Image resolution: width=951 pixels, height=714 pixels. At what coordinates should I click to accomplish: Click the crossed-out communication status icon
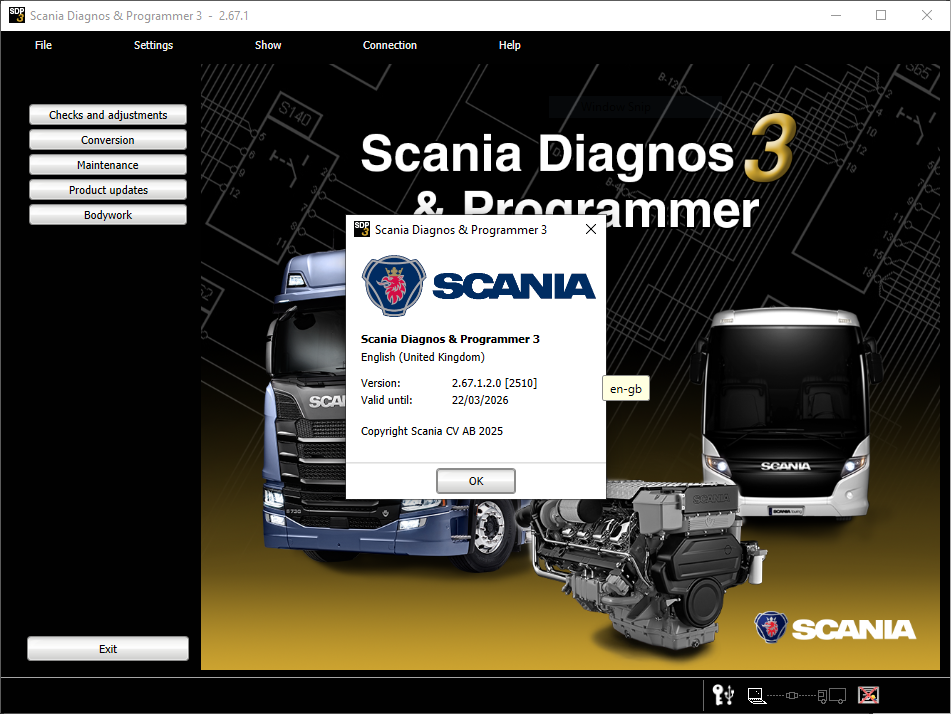(x=867, y=695)
